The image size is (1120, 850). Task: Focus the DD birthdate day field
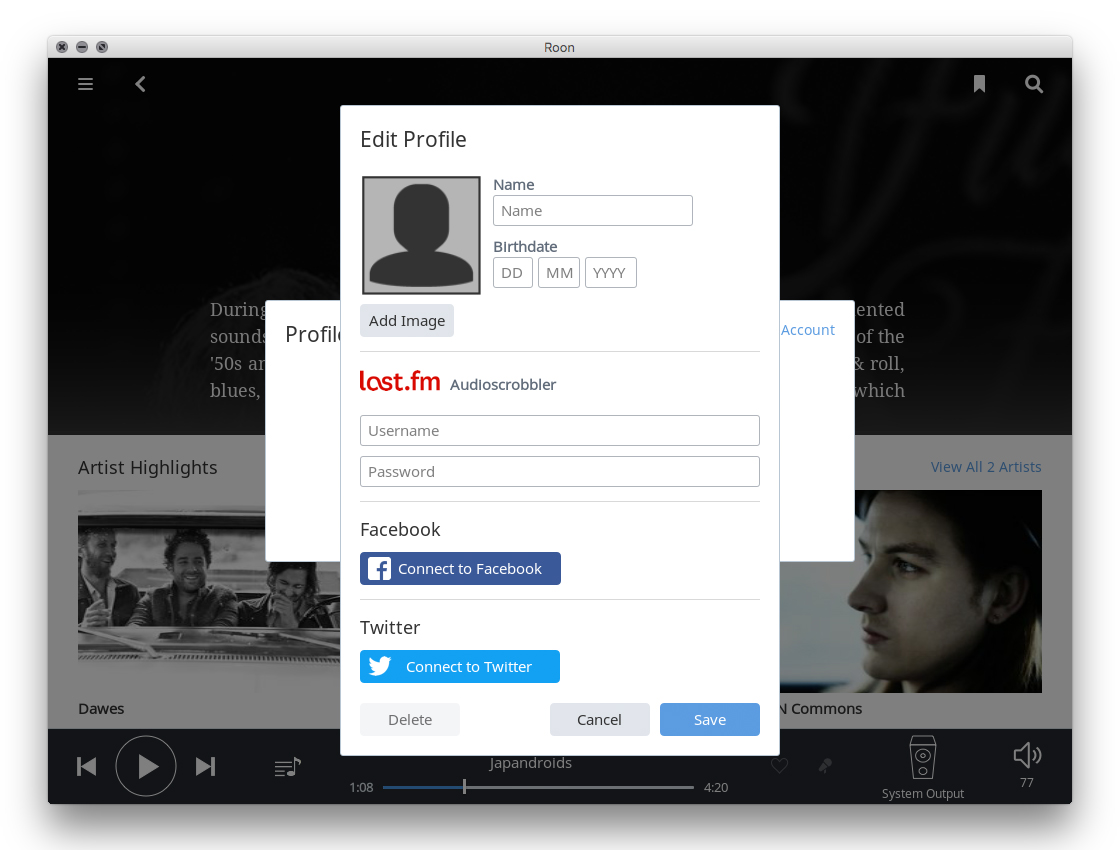512,273
